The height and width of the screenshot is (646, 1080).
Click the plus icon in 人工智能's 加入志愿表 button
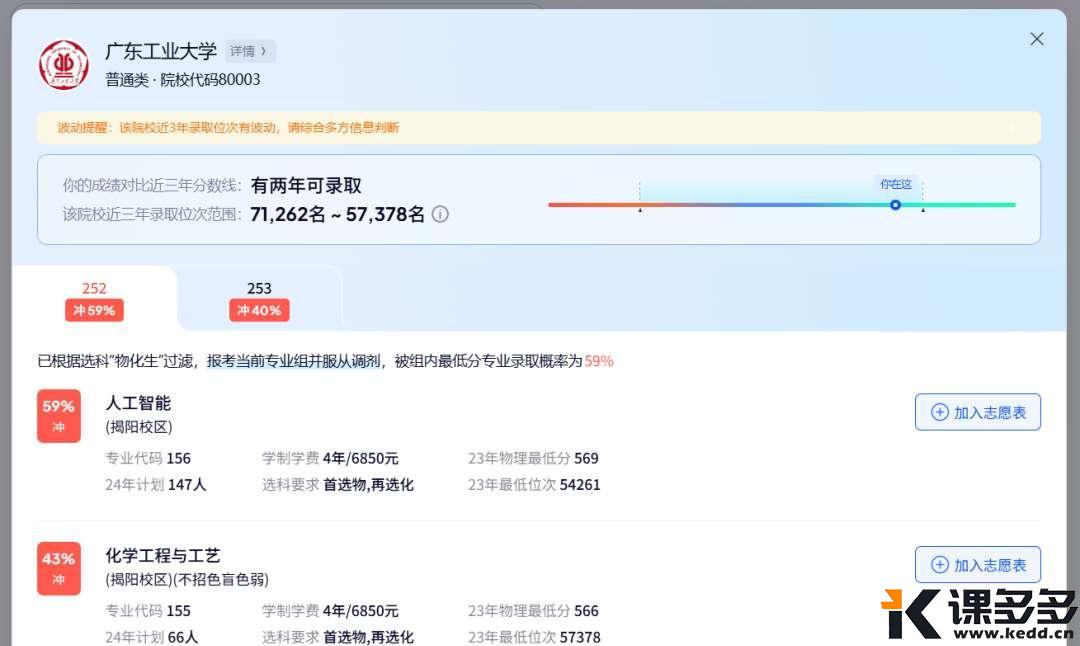(940, 411)
